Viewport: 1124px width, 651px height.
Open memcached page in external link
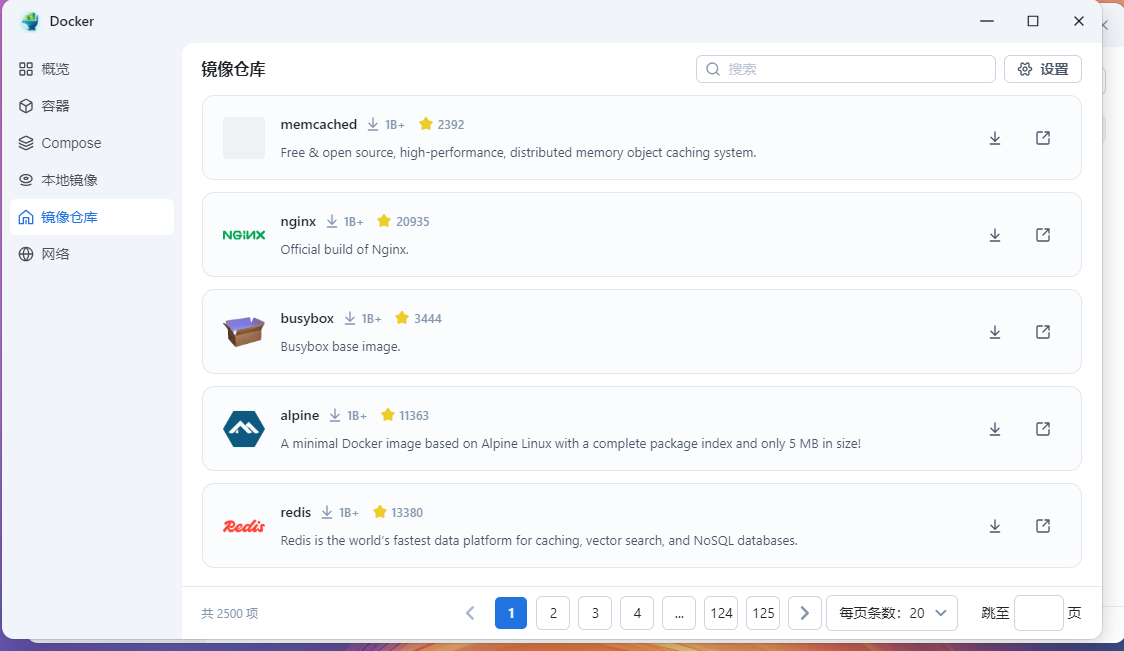(1043, 138)
